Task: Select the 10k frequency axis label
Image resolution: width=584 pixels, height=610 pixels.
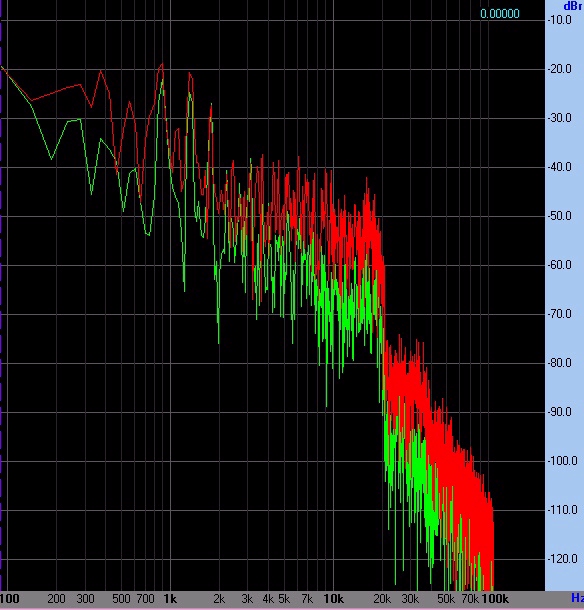Action: (x=333, y=599)
